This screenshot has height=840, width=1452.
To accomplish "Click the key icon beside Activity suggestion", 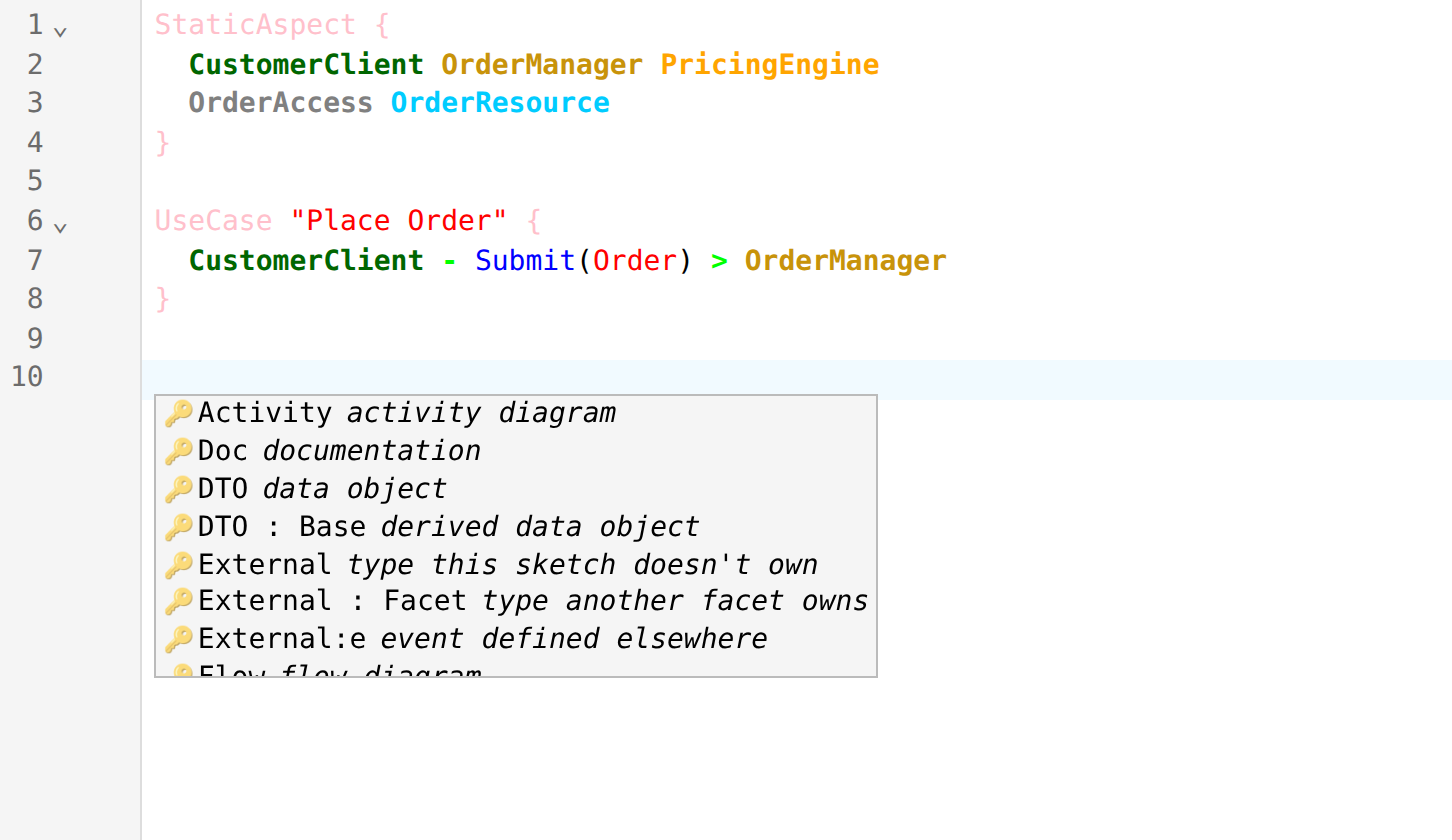I will point(178,413).
